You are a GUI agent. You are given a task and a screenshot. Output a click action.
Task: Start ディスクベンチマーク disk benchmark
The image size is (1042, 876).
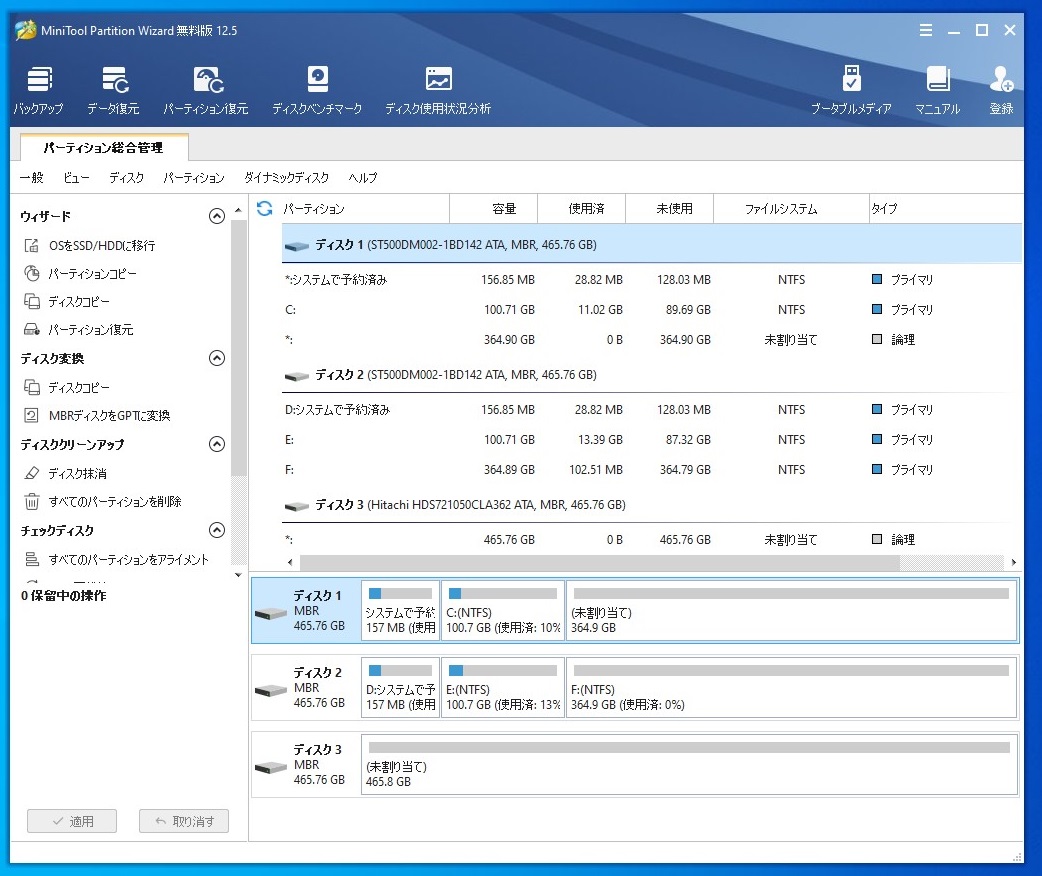(x=317, y=90)
